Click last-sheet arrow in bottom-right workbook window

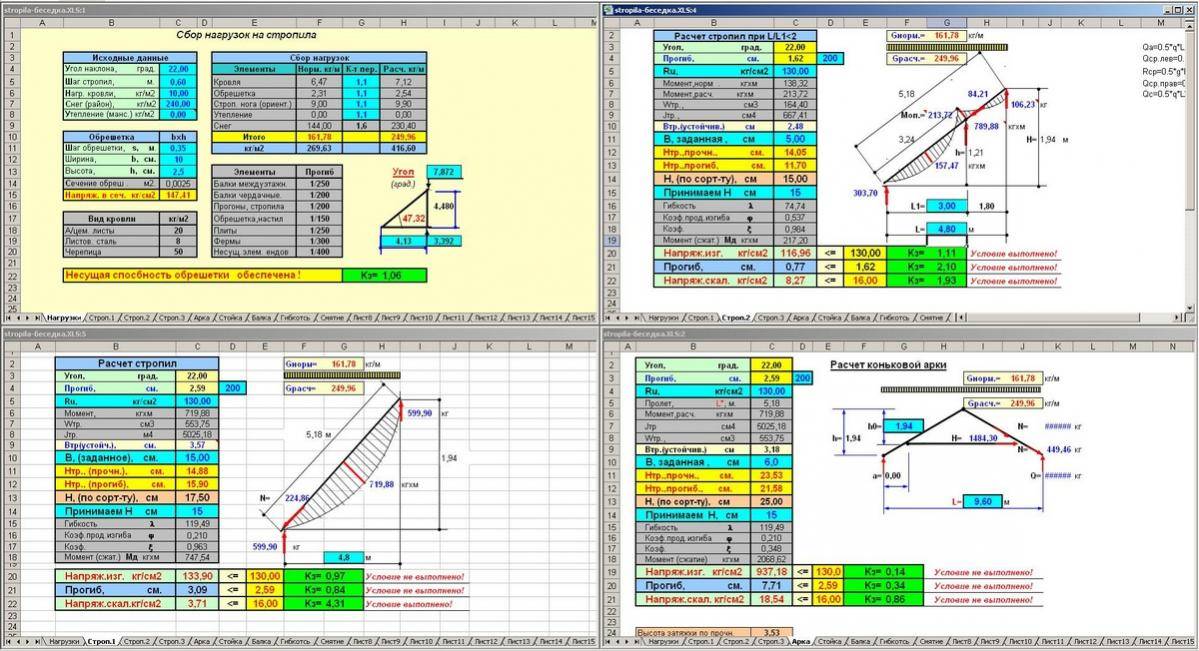[x=637, y=641]
